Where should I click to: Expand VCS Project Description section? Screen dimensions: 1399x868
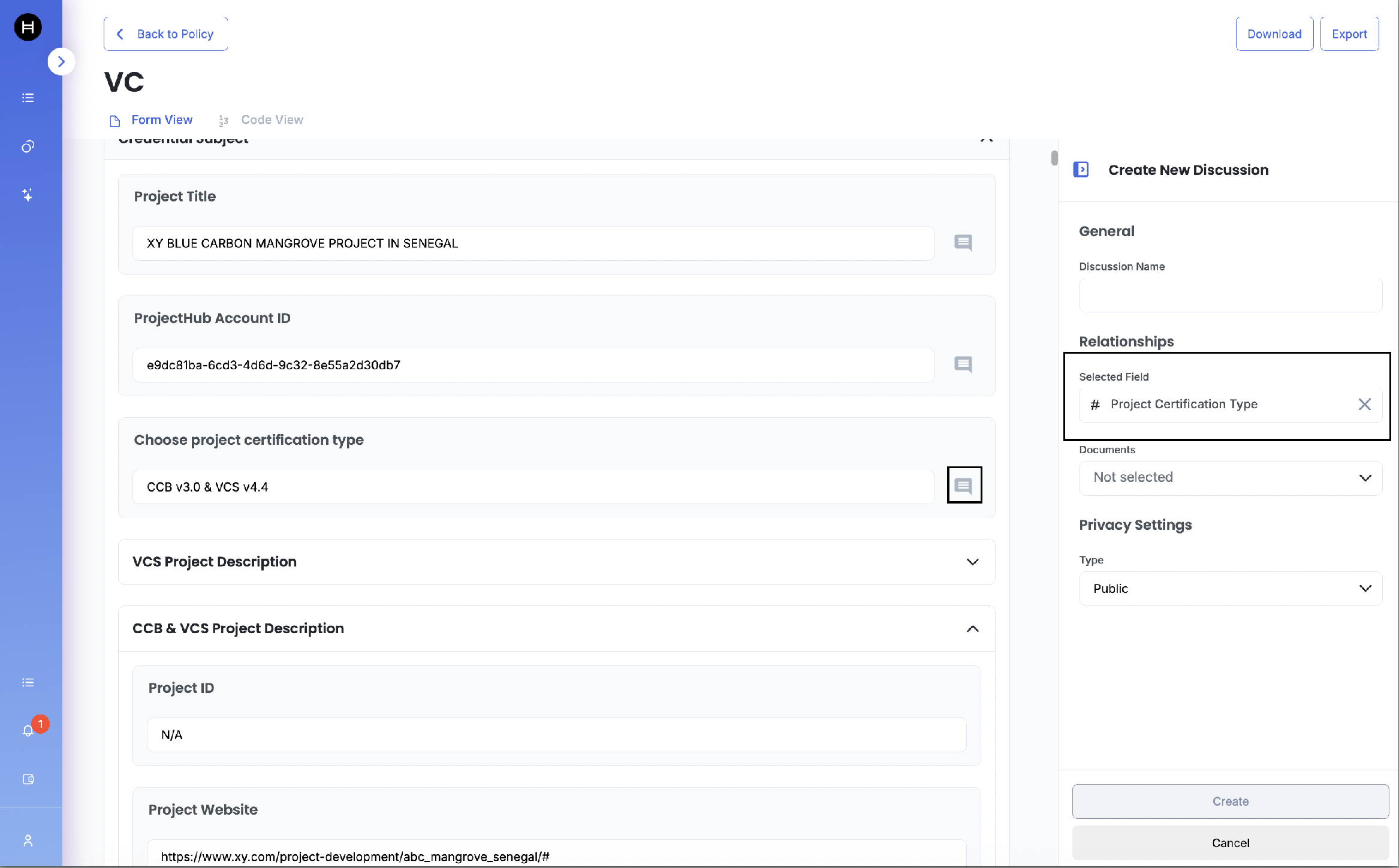pos(972,562)
